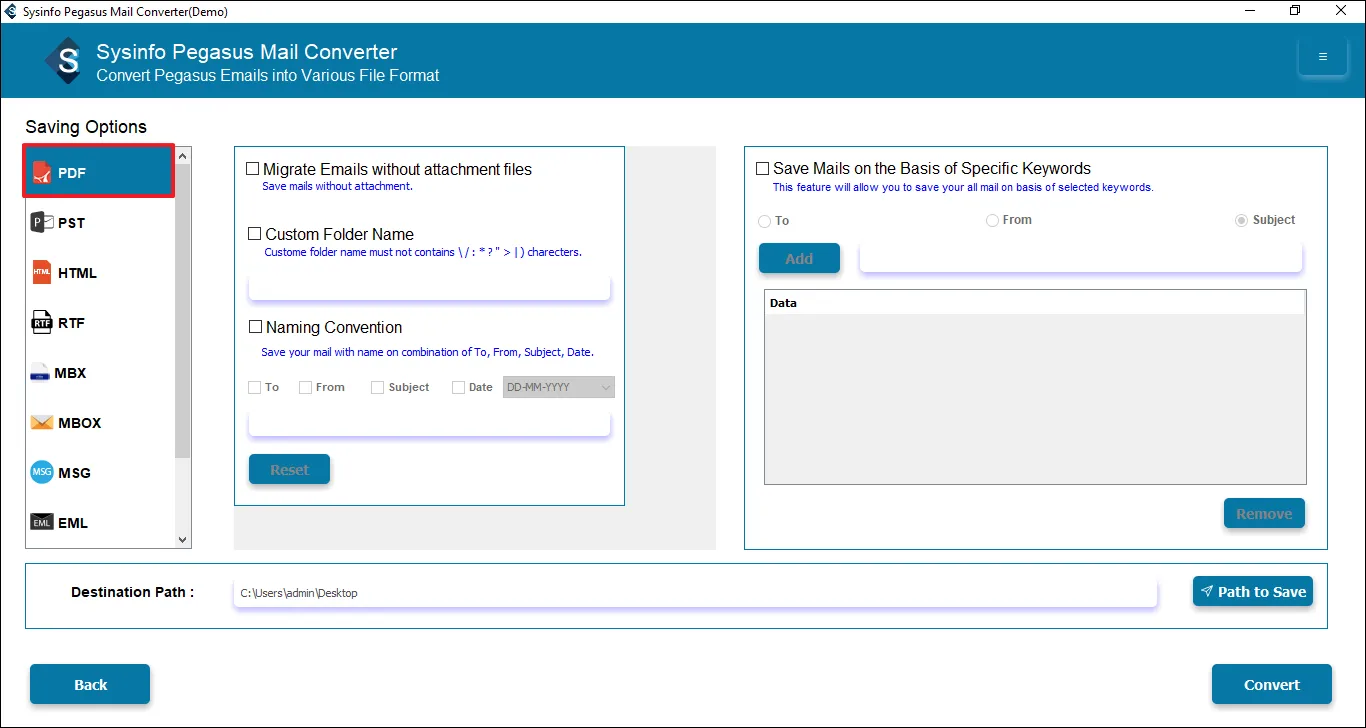Click the saving options scroll up arrow
This screenshot has height=728, width=1366.
pyautogui.click(x=183, y=156)
